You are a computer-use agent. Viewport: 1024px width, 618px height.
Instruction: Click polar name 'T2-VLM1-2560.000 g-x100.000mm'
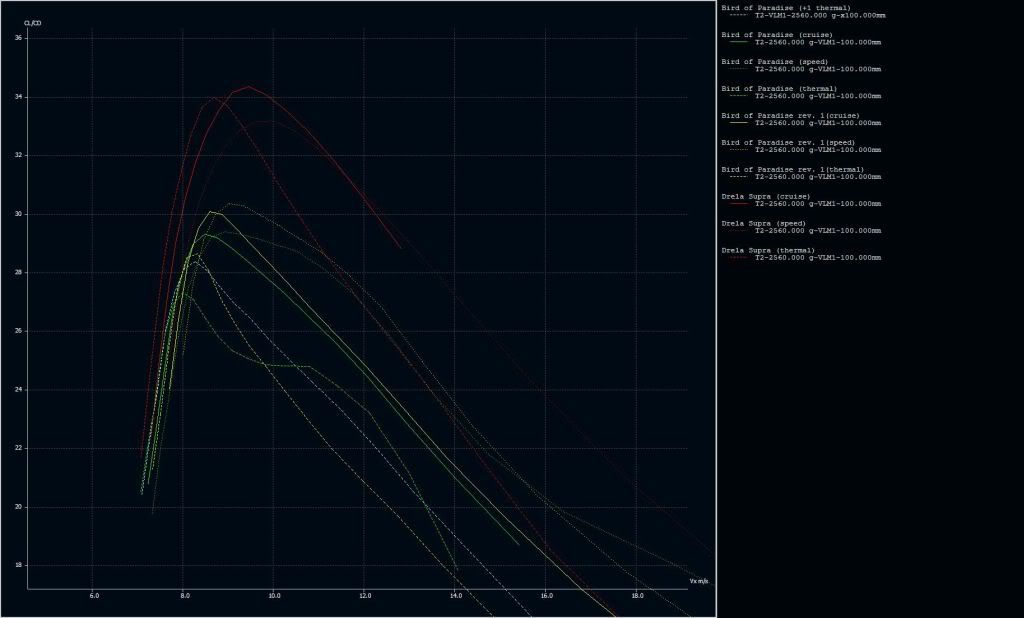pos(820,16)
